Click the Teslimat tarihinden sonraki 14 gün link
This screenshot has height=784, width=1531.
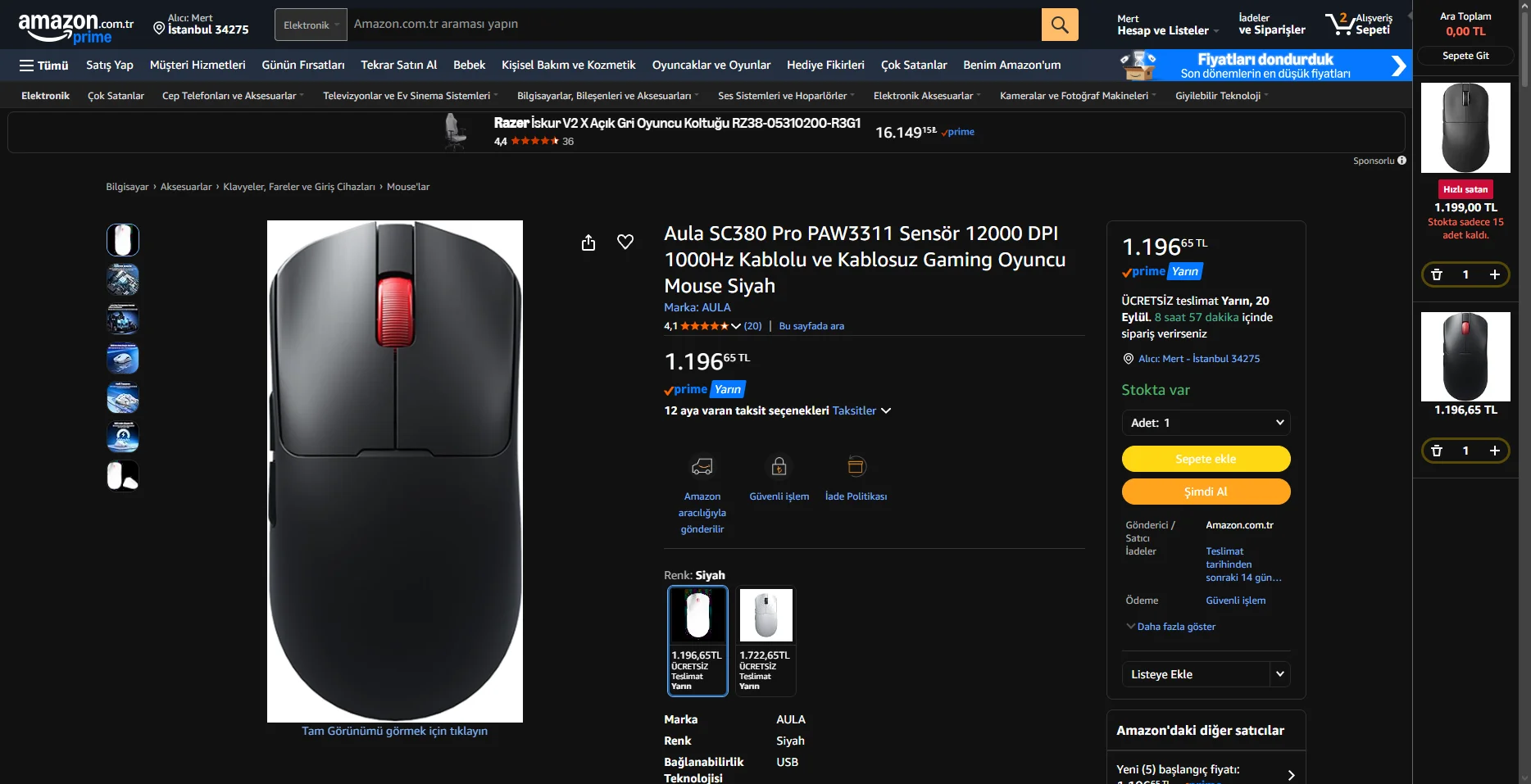[1244, 564]
